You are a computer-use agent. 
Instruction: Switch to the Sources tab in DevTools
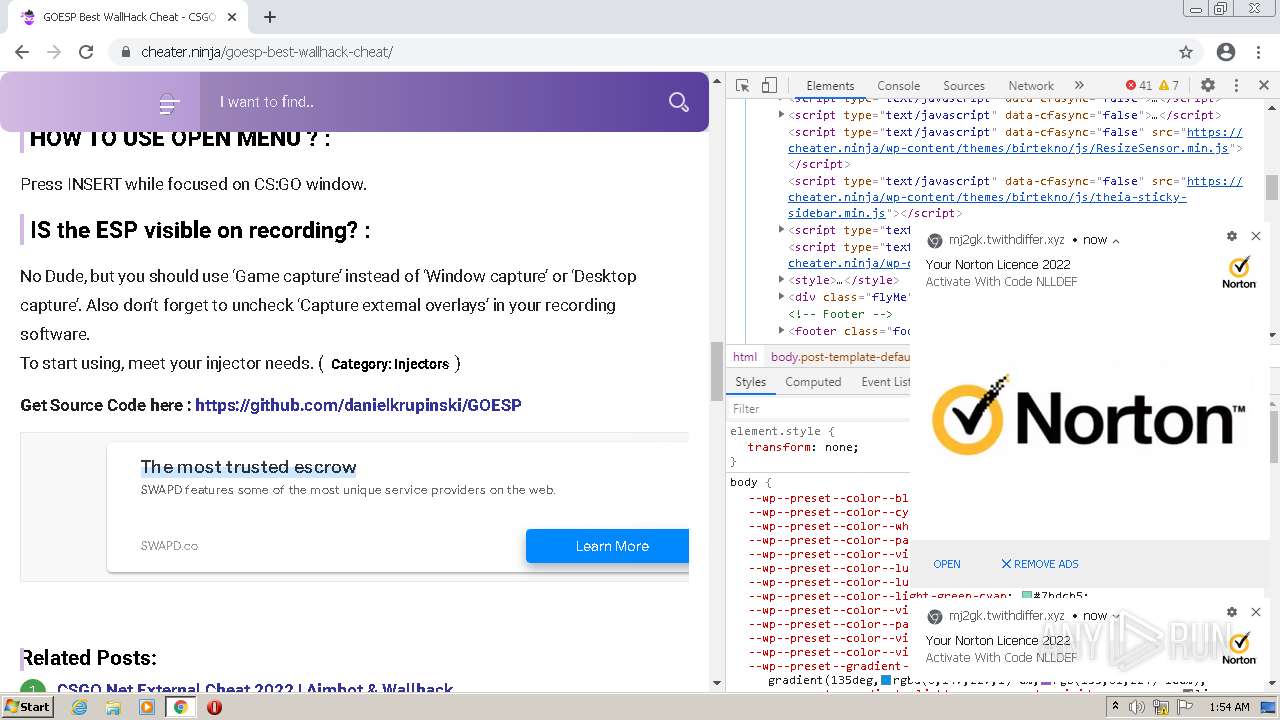[964, 86]
